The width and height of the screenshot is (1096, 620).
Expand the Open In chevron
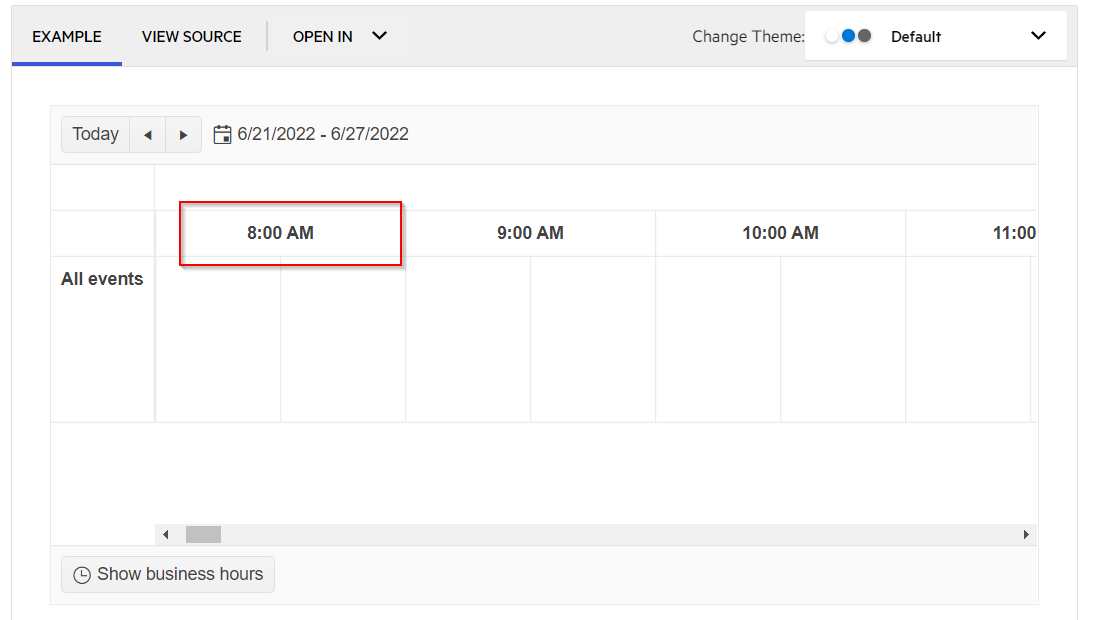(x=379, y=36)
